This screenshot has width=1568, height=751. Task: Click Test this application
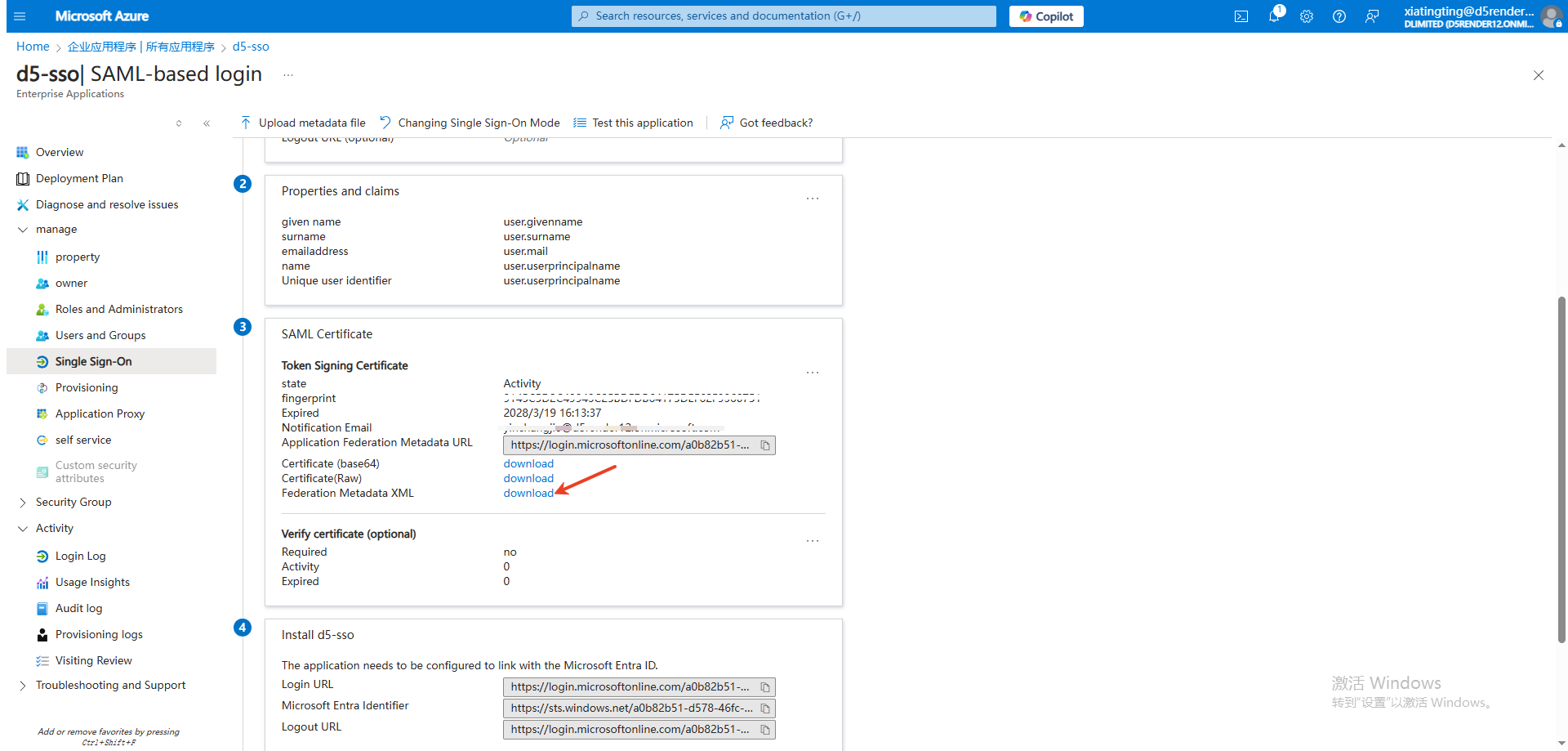(634, 123)
